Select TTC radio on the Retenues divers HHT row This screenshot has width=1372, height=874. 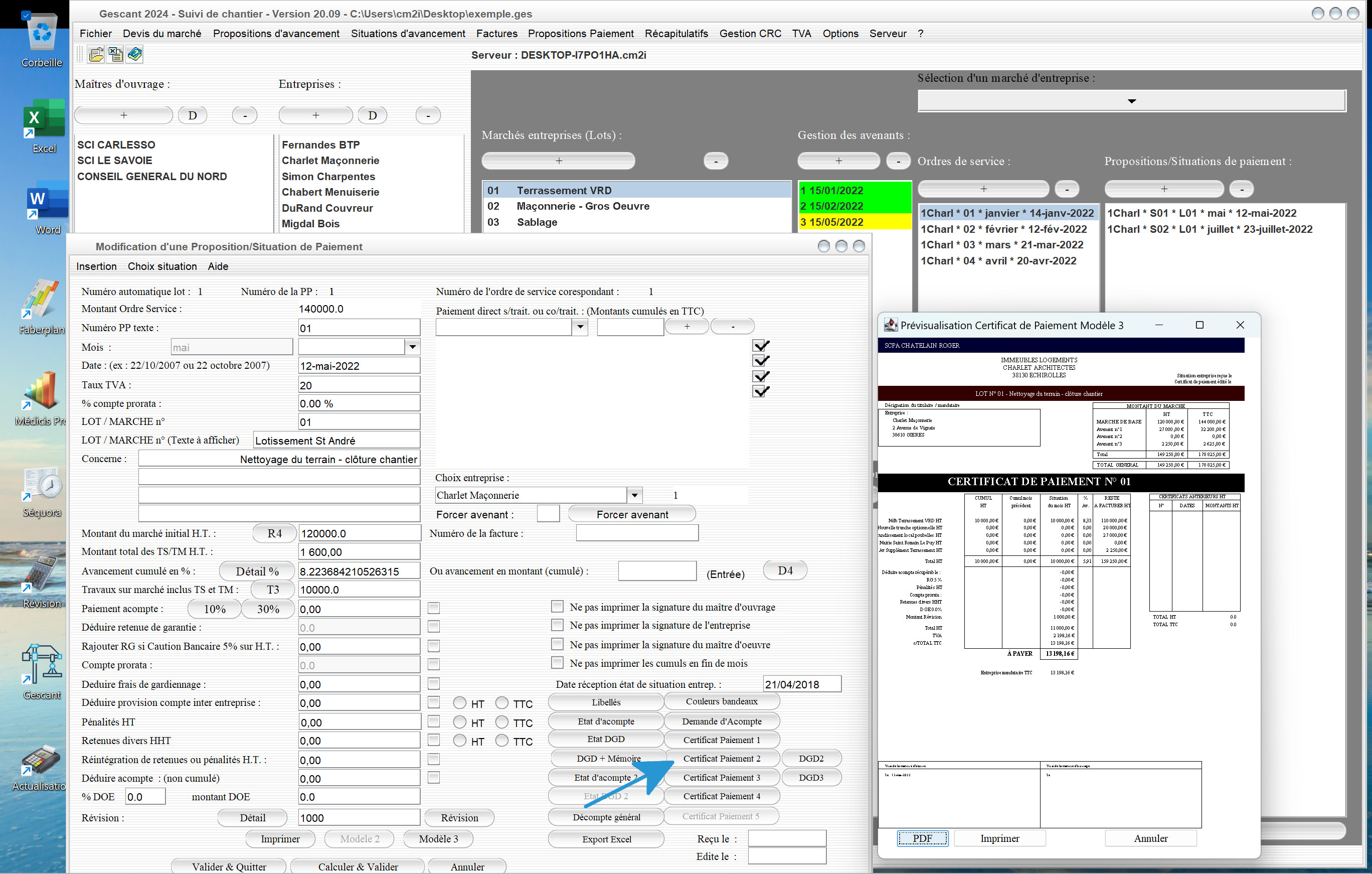pyautogui.click(x=501, y=740)
